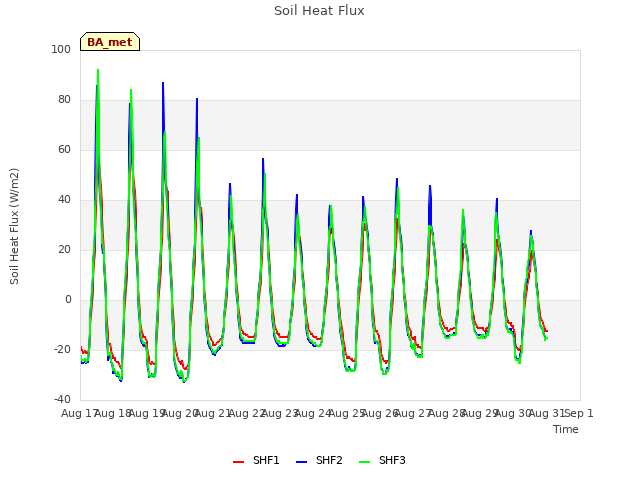
Task: Select the Soil Heat Flux chart title
Action: 319,11
